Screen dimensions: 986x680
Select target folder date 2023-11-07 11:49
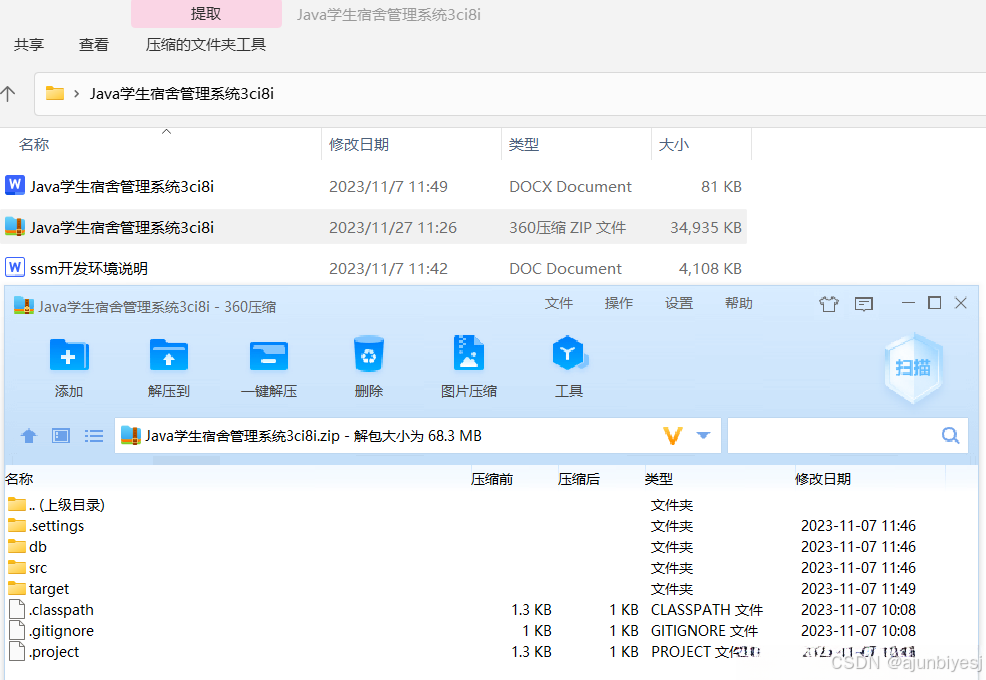pos(858,589)
